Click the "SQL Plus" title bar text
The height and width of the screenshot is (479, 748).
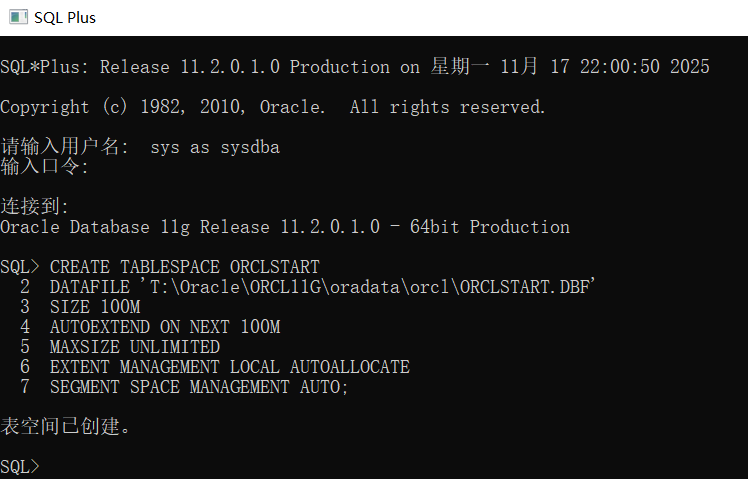[x=65, y=18]
